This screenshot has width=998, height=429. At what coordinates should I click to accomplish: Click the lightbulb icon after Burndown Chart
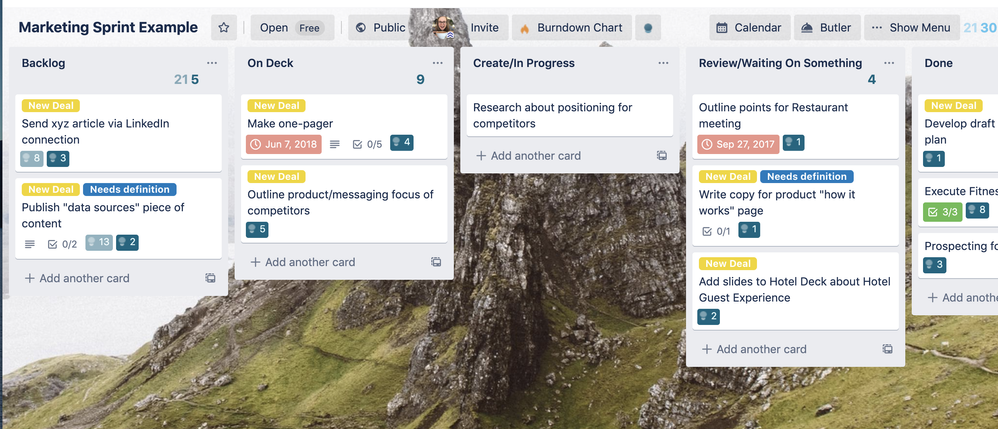(648, 28)
